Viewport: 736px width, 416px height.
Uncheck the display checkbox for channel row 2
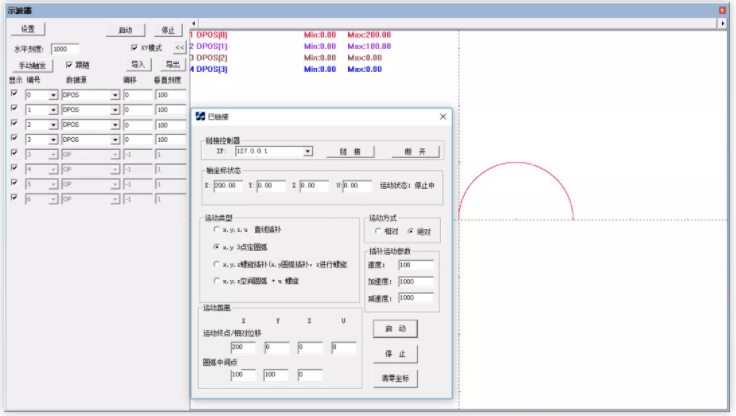pyautogui.click(x=14, y=123)
